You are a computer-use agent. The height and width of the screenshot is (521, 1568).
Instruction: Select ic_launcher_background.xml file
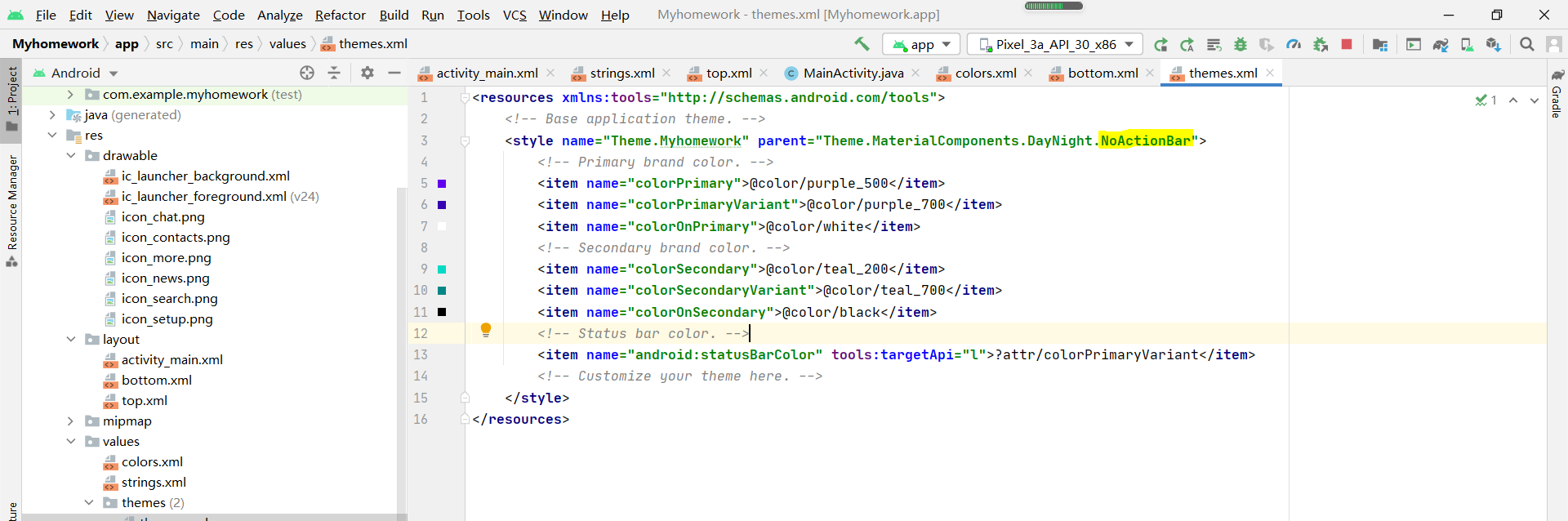pyautogui.click(x=205, y=176)
